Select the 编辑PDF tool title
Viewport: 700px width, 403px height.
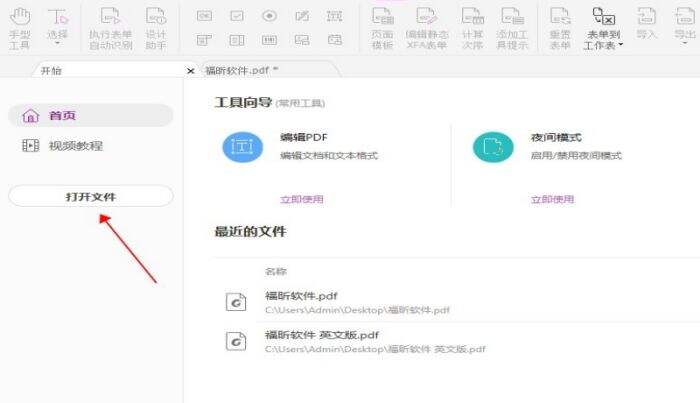click(x=304, y=137)
